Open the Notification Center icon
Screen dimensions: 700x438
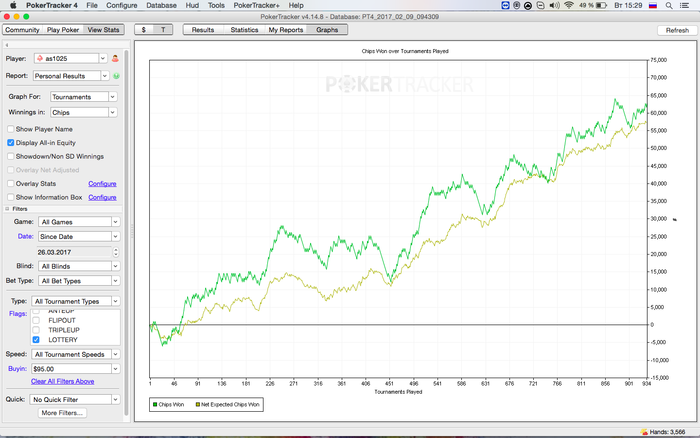point(684,5)
